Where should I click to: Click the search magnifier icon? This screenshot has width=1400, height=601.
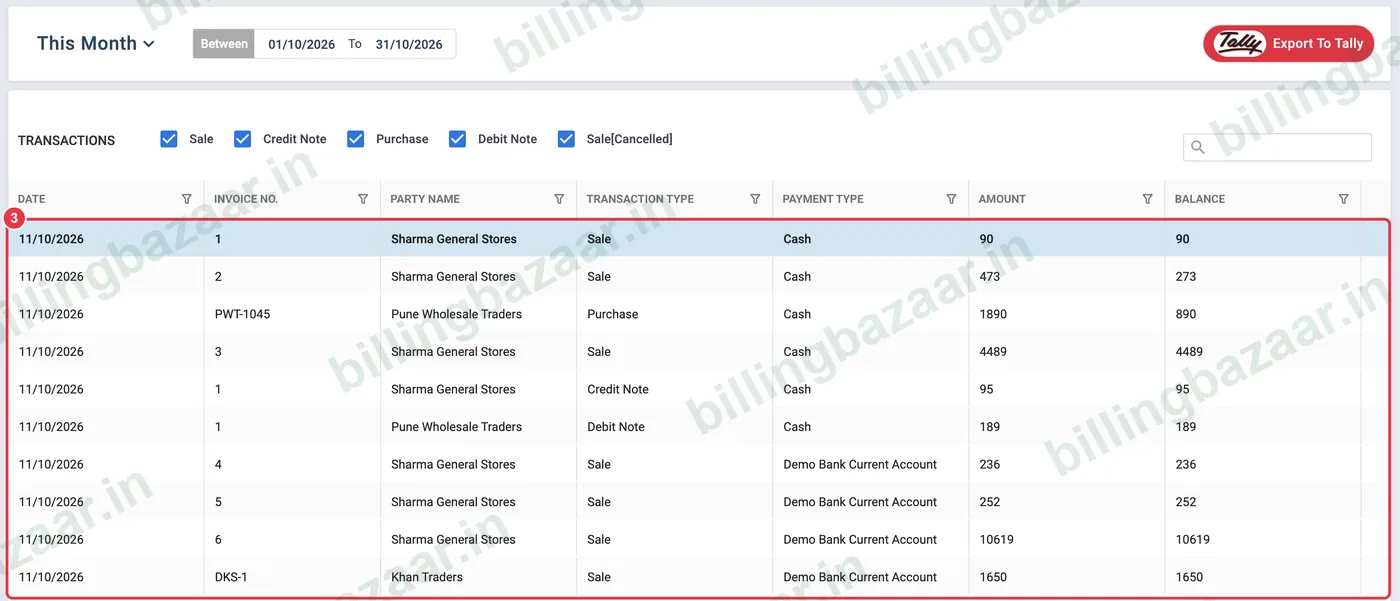pyautogui.click(x=1197, y=147)
